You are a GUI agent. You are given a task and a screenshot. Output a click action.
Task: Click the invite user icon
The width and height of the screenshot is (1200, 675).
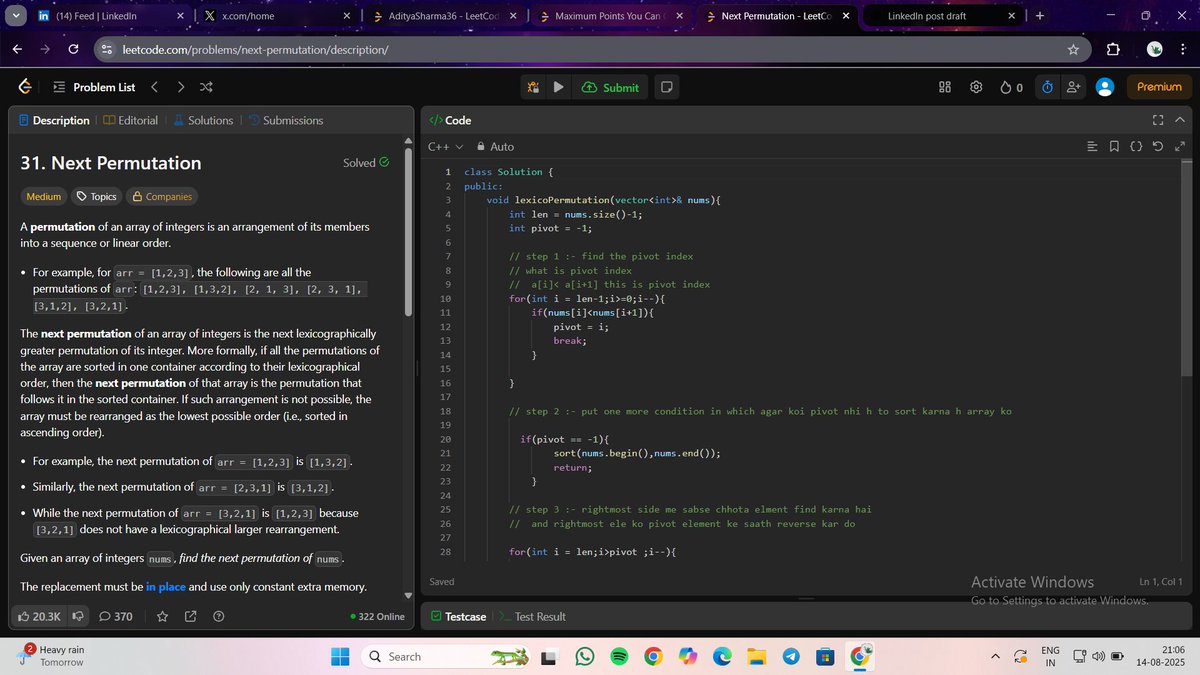[x=1074, y=87]
